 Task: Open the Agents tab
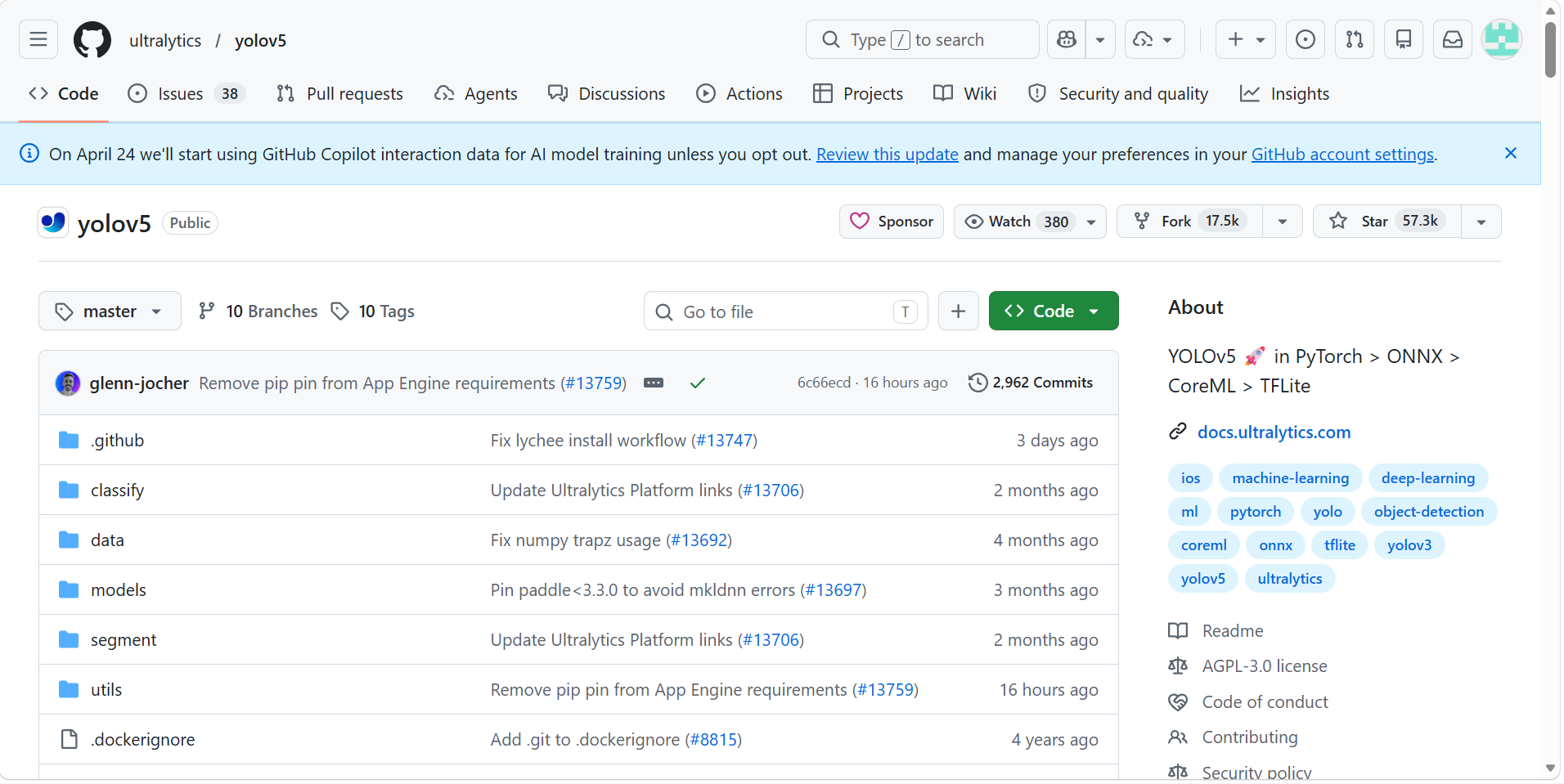[476, 94]
